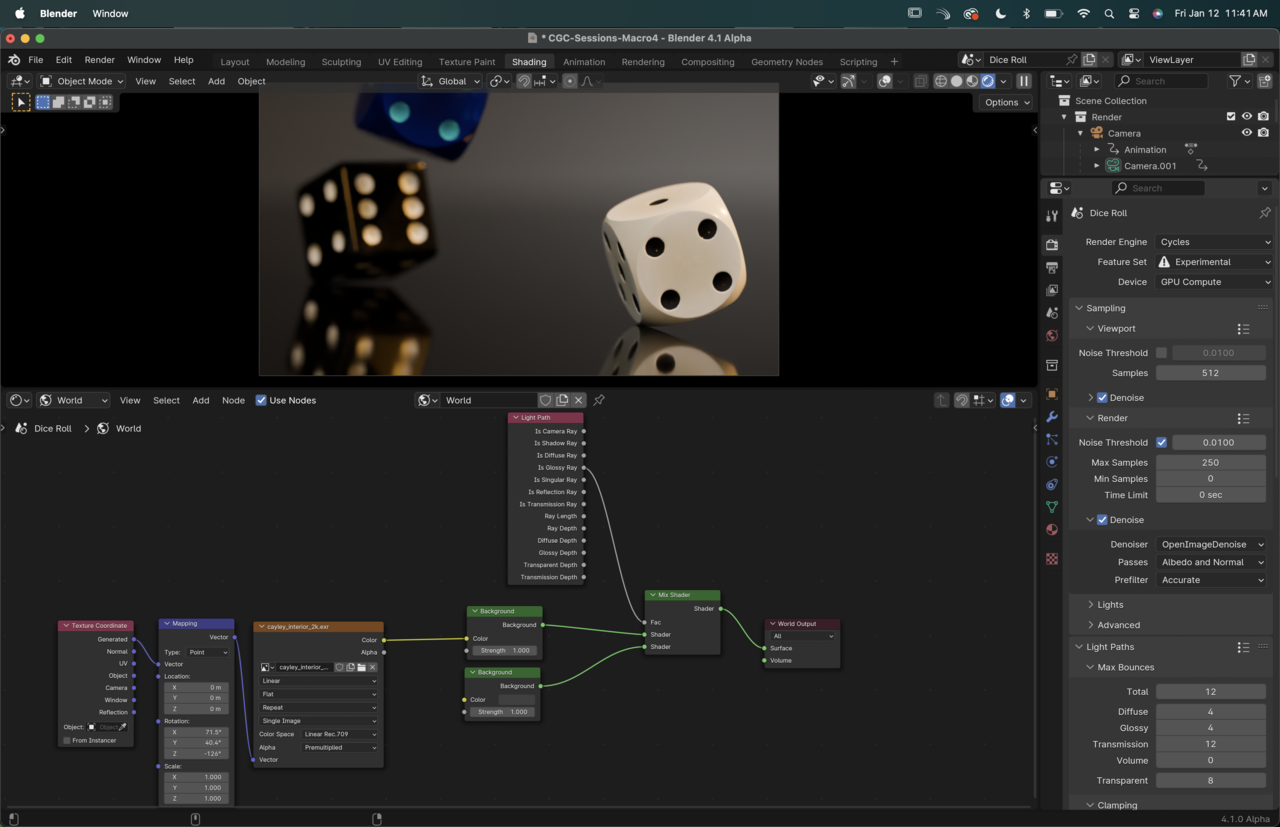The width and height of the screenshot is (1280, 827).
Task: Open the World properties tab icon
Action: (x=1052, y=336)
